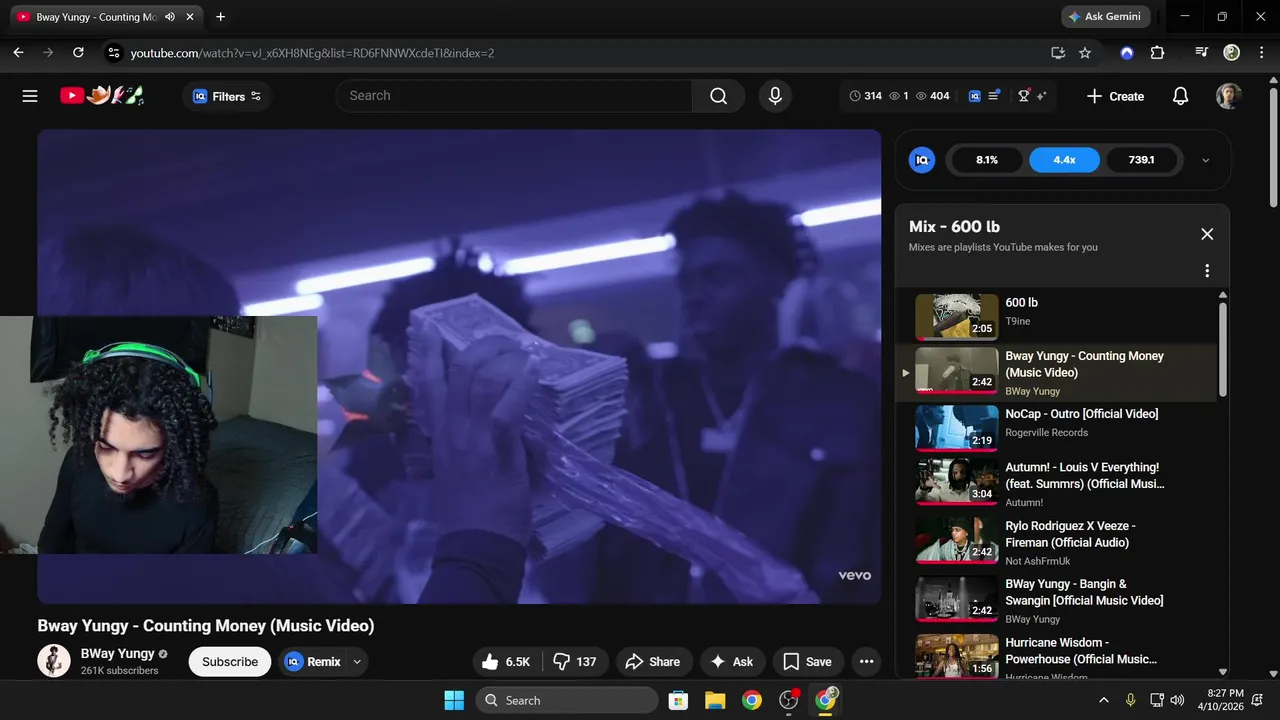Viewport: 1280px width, 720px height.
Task: Select the 739.1 vidIQ metric pill
Action: (x=1141, y=160)
